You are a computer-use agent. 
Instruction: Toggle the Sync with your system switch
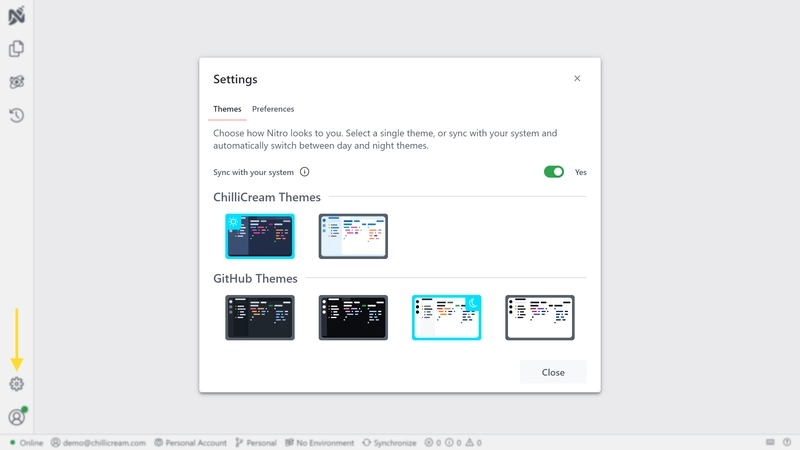(554, 172)
